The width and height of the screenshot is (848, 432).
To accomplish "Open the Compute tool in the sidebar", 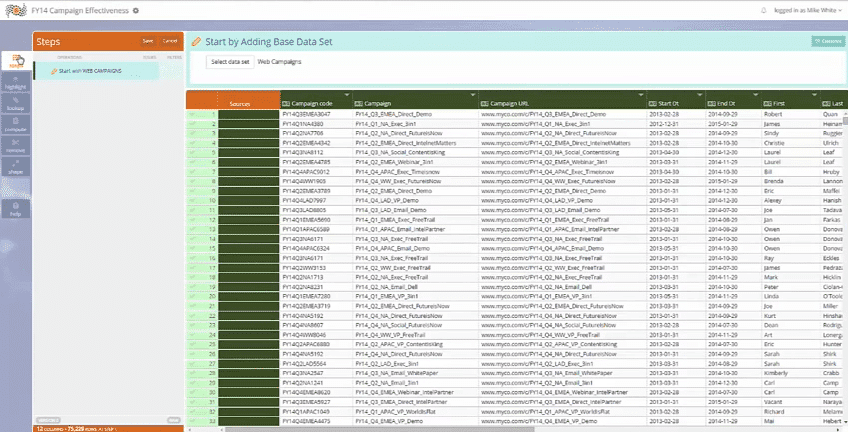I will point(15,124).
